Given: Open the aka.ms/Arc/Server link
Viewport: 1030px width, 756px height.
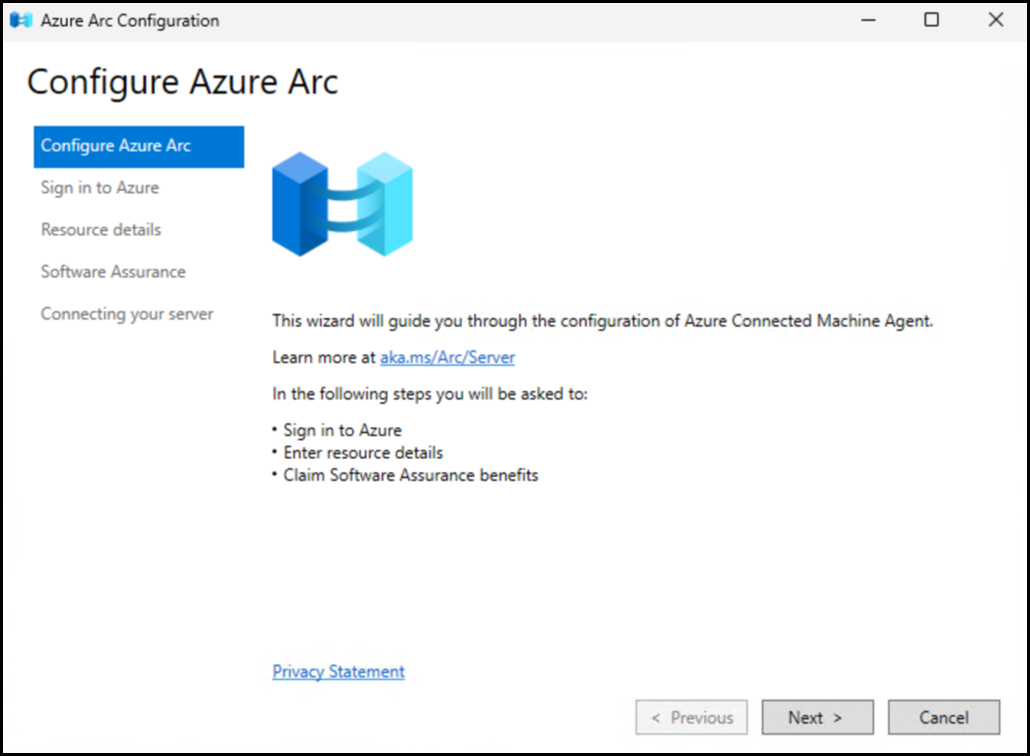Looking at the screenshot, I should coord(447,357).
